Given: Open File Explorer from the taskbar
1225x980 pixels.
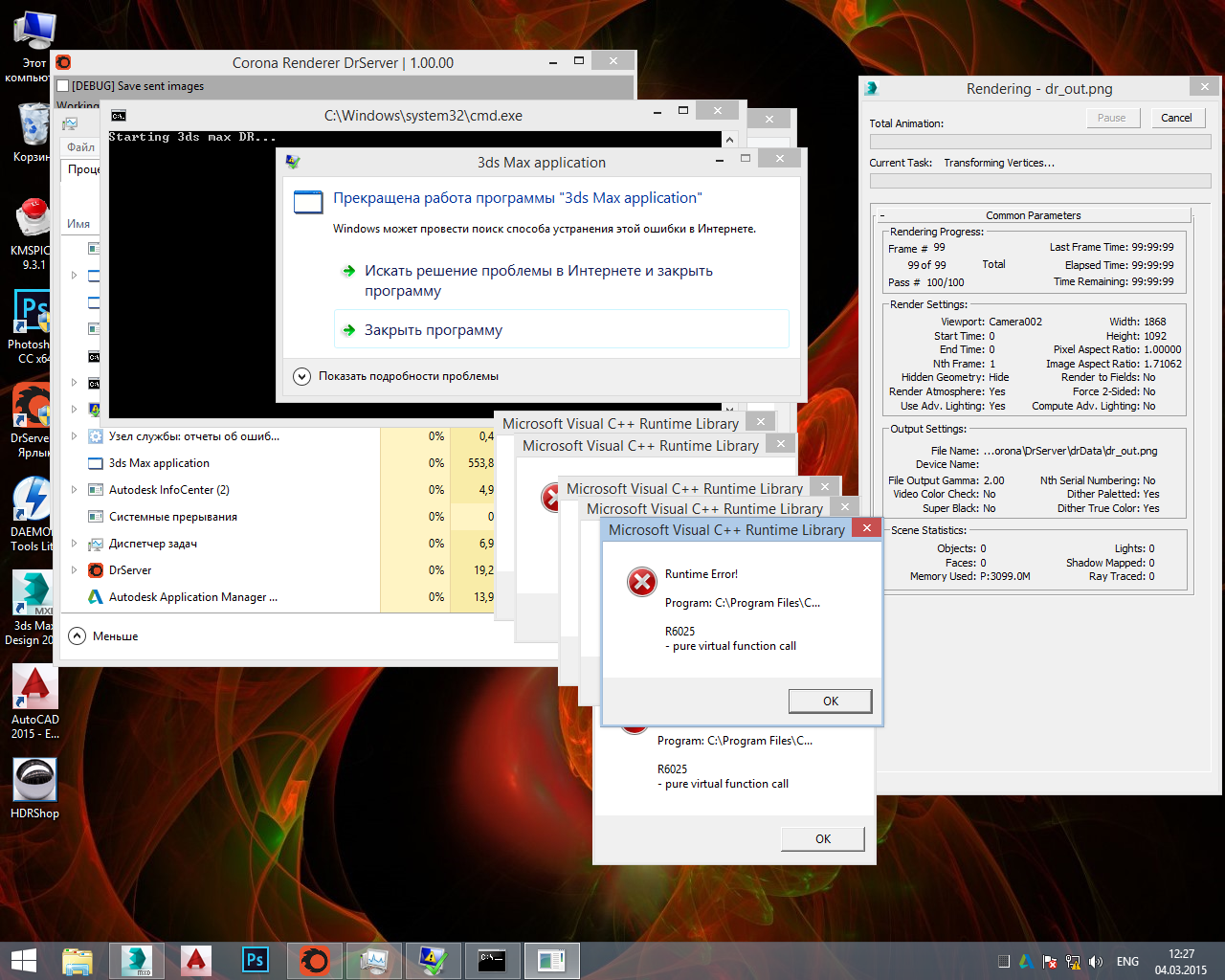Looking at the screenshot, I should coord(78,961).
